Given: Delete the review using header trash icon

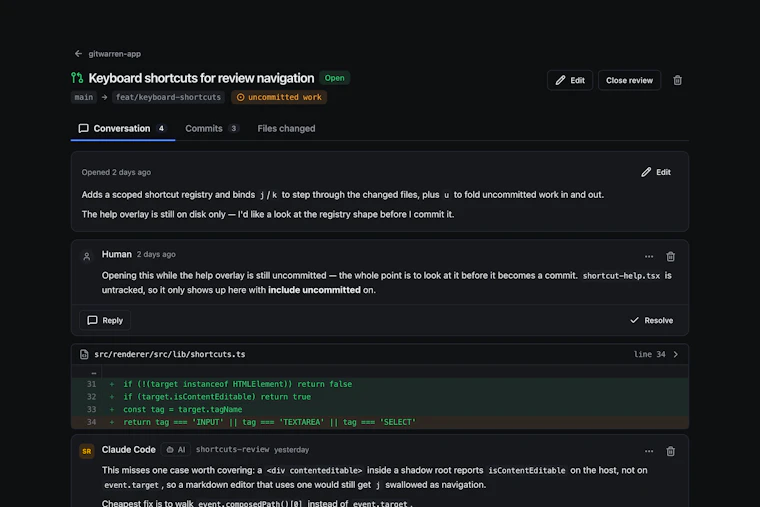Looking at the screenshot, I should 678,80.
